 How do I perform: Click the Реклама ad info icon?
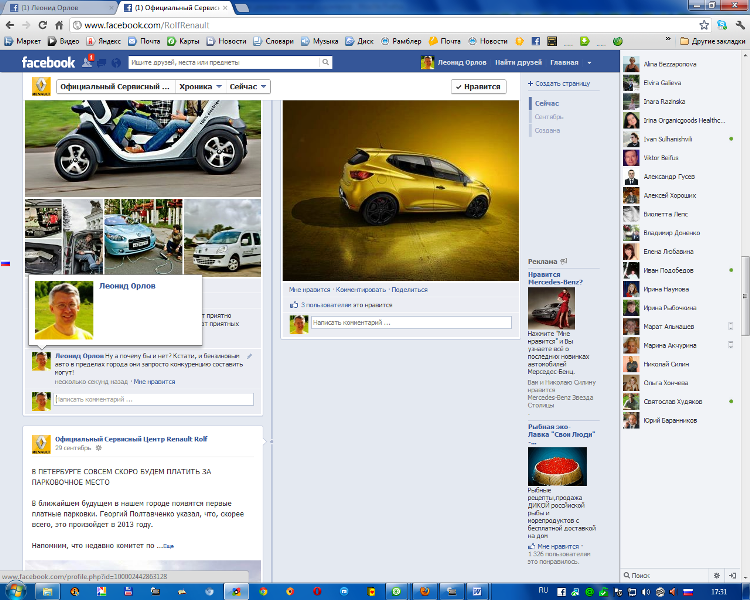(x=564, y=261)
